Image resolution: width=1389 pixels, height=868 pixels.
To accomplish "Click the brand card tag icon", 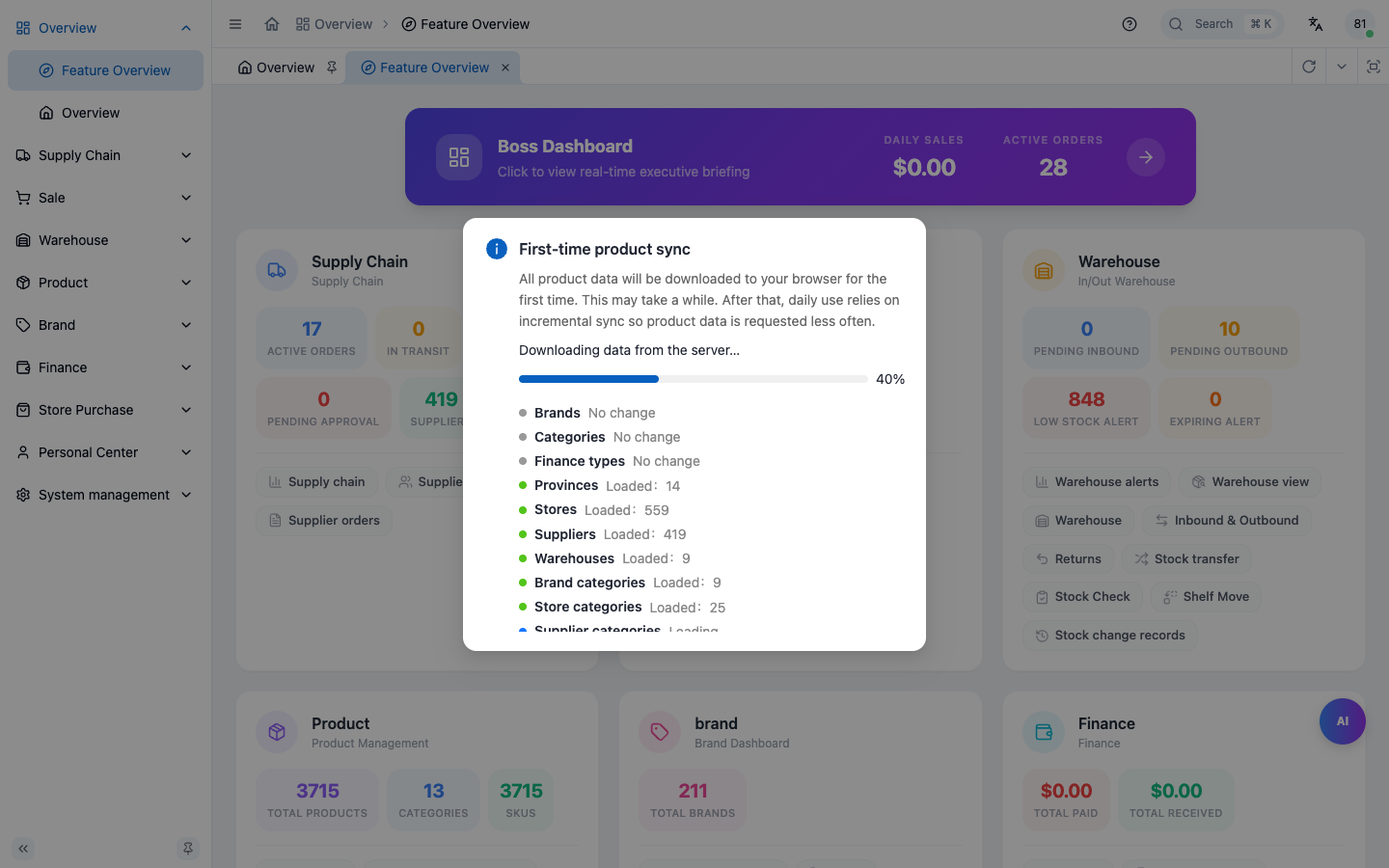I will coord(660,732).
